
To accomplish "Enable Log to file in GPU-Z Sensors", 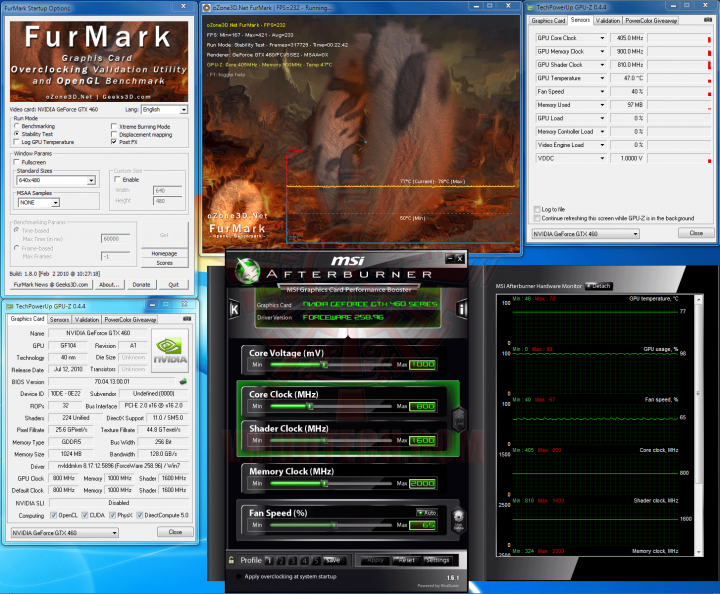I will [x=536, y=209].
